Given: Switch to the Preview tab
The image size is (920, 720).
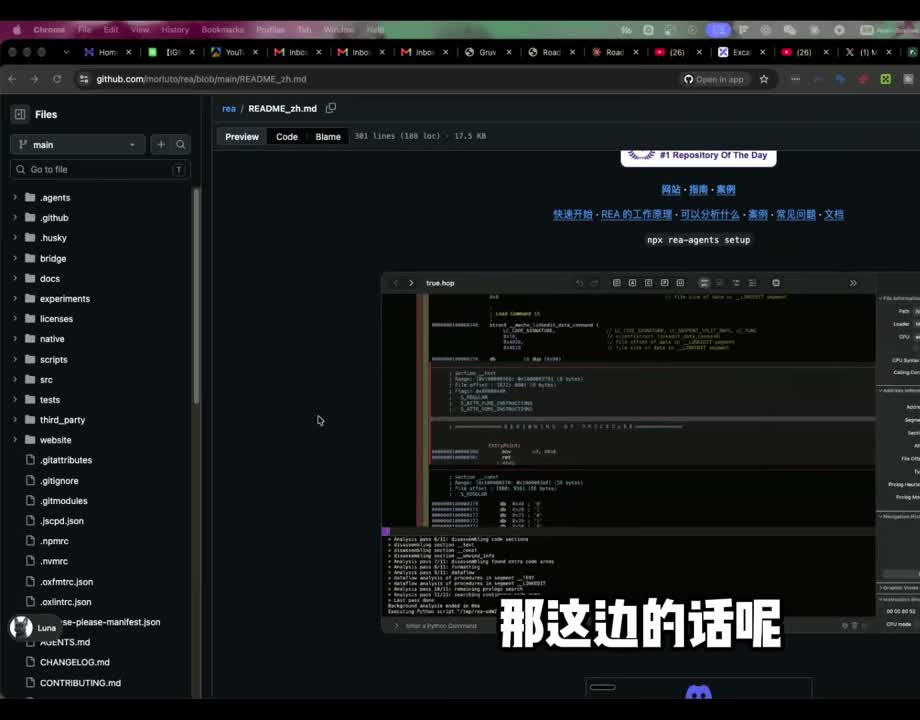Looking at the screenshot, I should pos(242,136).
